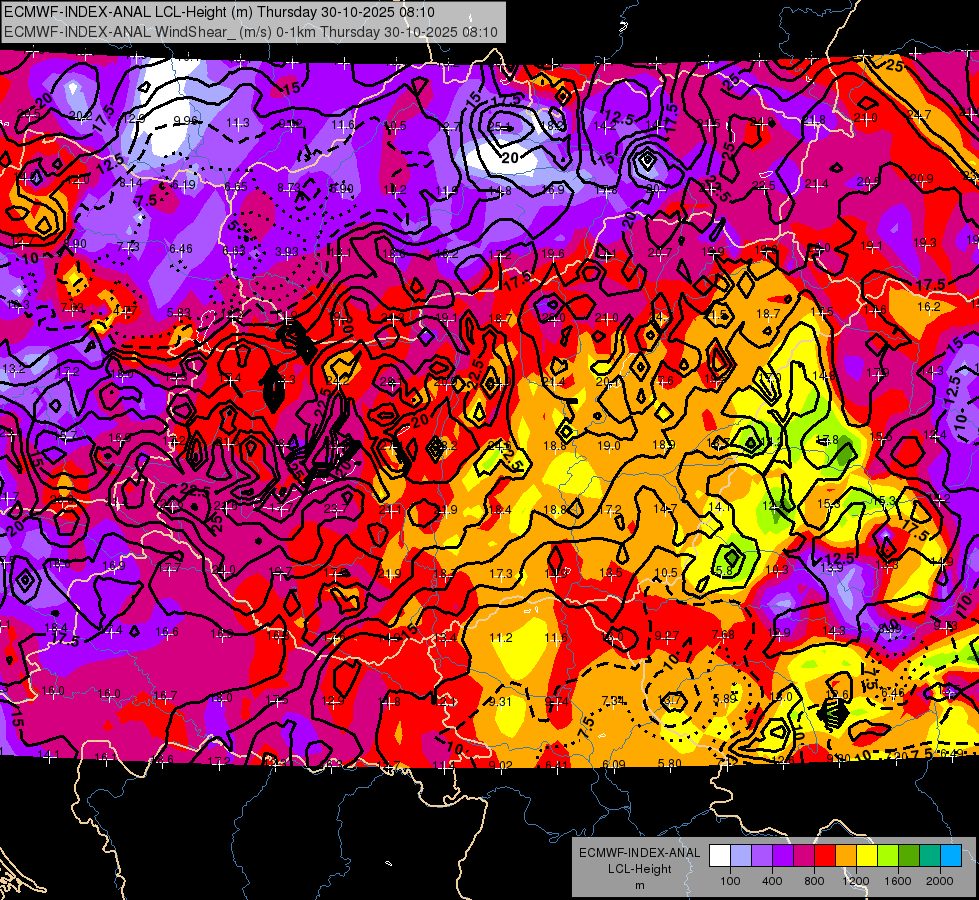Click the map value '4.17'

point(125,310)
